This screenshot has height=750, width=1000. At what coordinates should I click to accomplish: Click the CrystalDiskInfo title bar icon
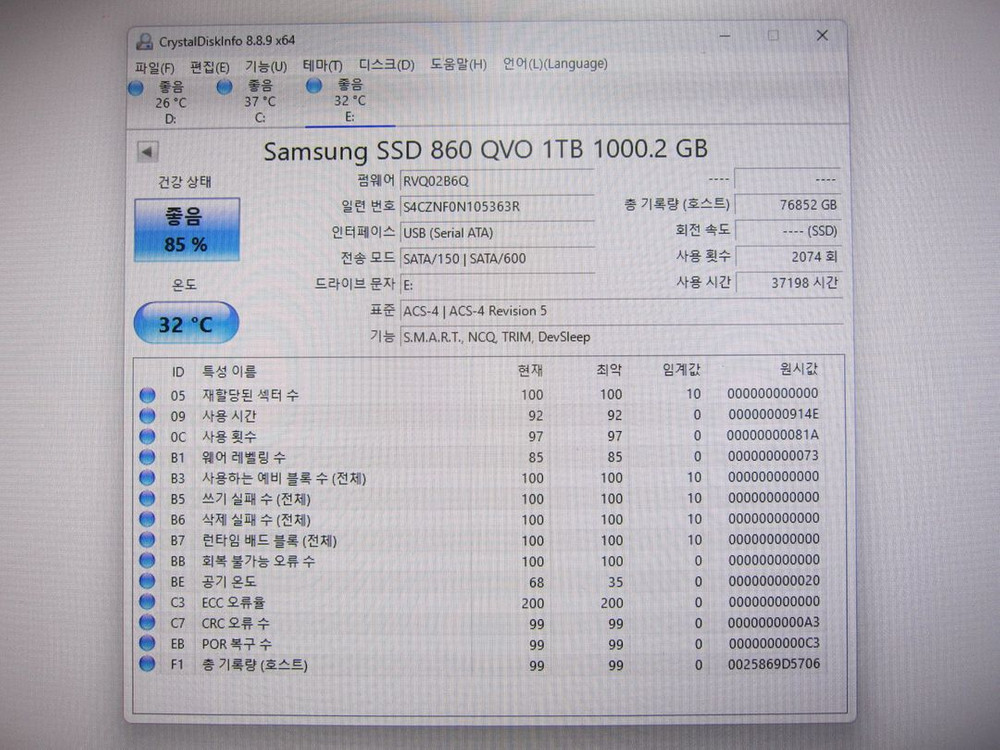coord(145,41)
